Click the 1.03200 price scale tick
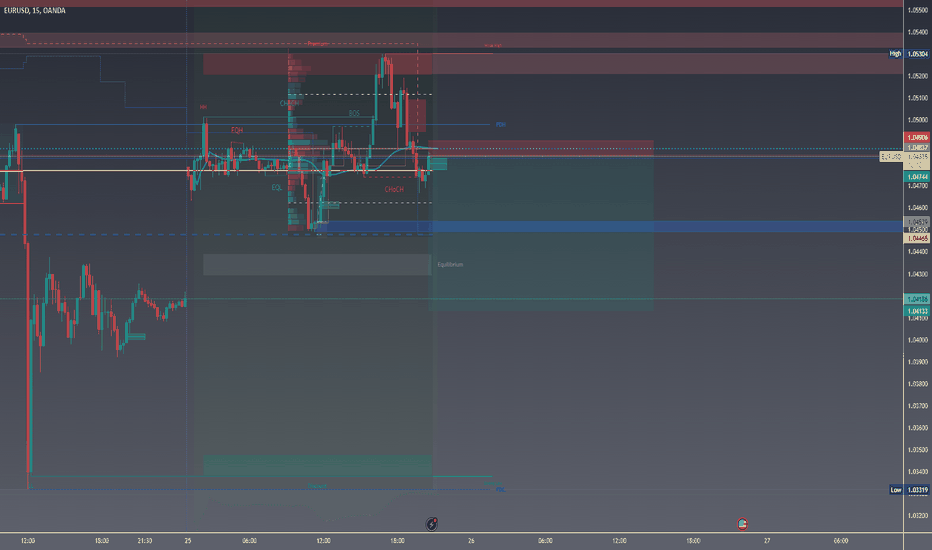 point(918,516)
